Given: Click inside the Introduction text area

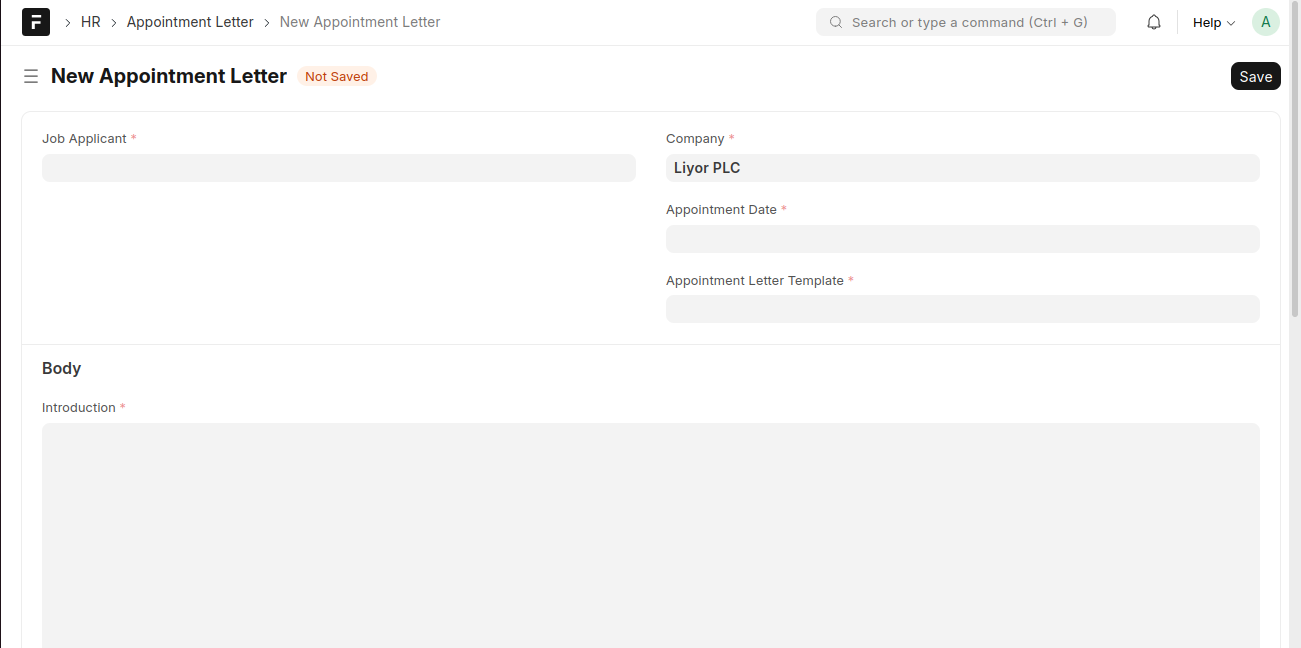Looking at the screenshot, I should 650,530.
